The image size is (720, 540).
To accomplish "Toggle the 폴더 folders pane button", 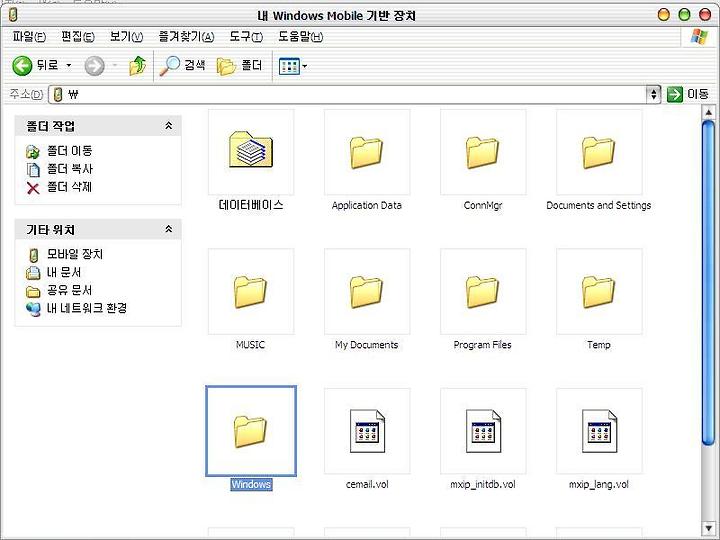I will [239, 66].
